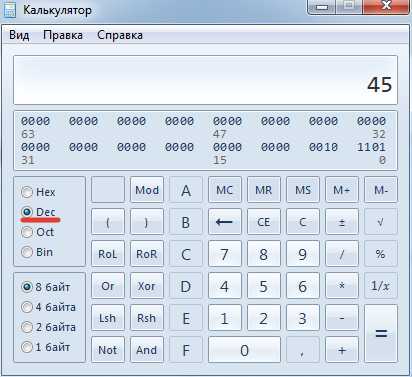Select the Oct radio button
The width and height of the screenshot is (412, 377).
point(37,232)
